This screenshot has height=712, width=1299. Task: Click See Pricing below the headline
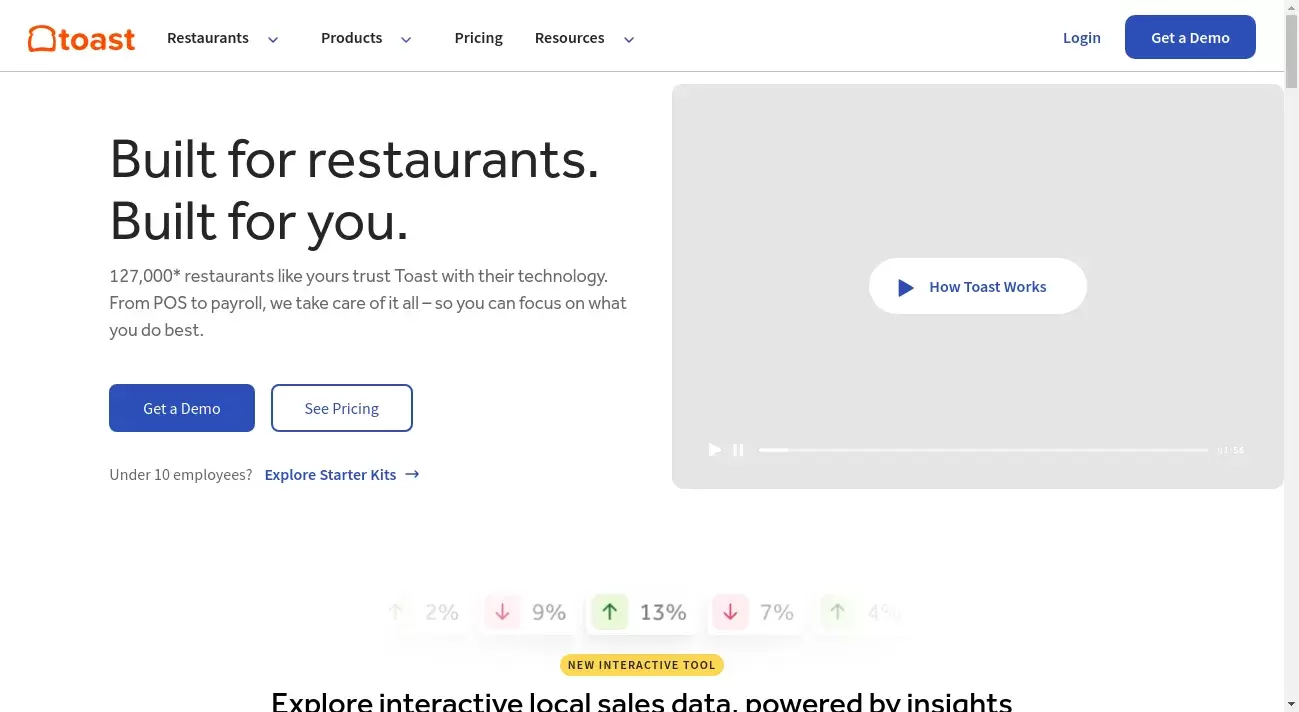[x=341, y=408]
